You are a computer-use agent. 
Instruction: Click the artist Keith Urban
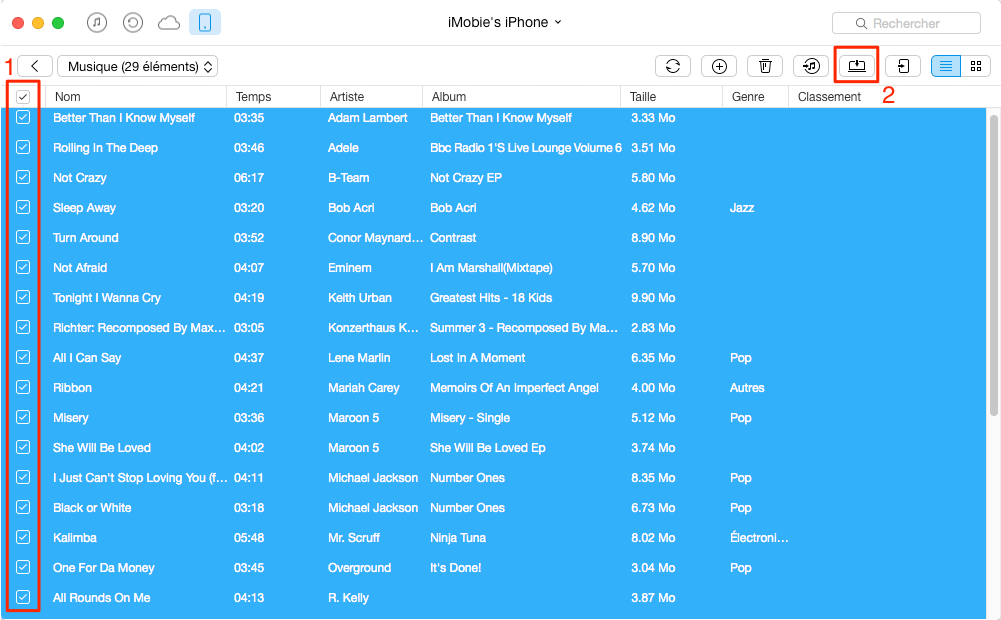[x=360, y=298]
